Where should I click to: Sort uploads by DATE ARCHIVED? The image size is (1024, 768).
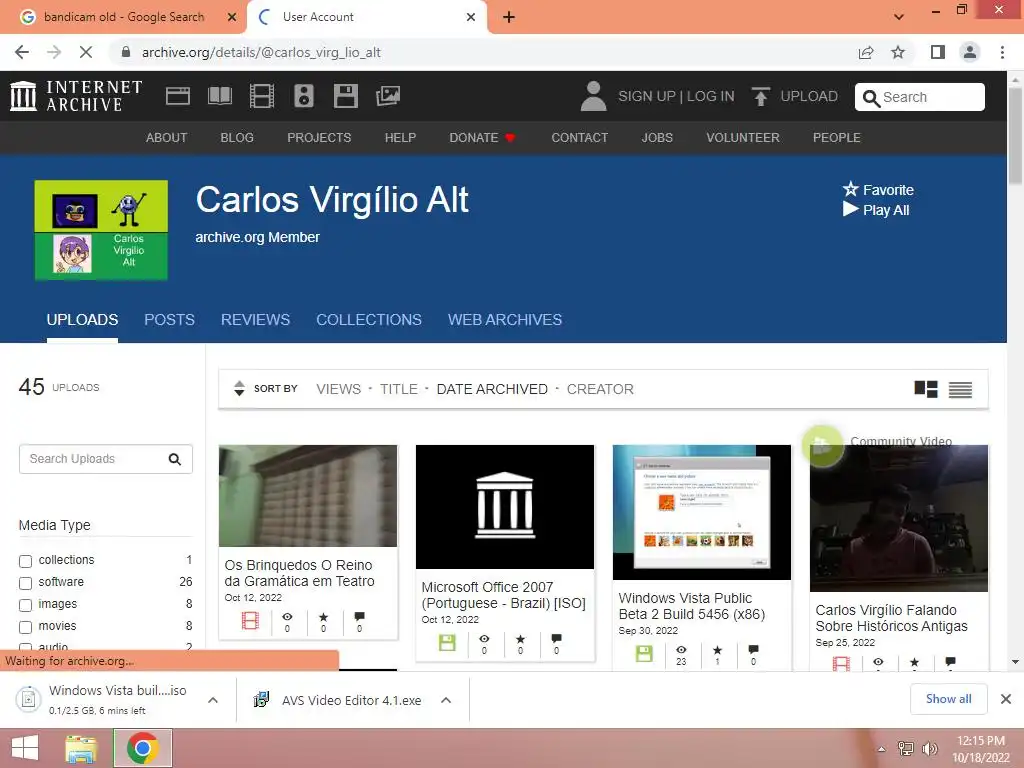[492, 389]
